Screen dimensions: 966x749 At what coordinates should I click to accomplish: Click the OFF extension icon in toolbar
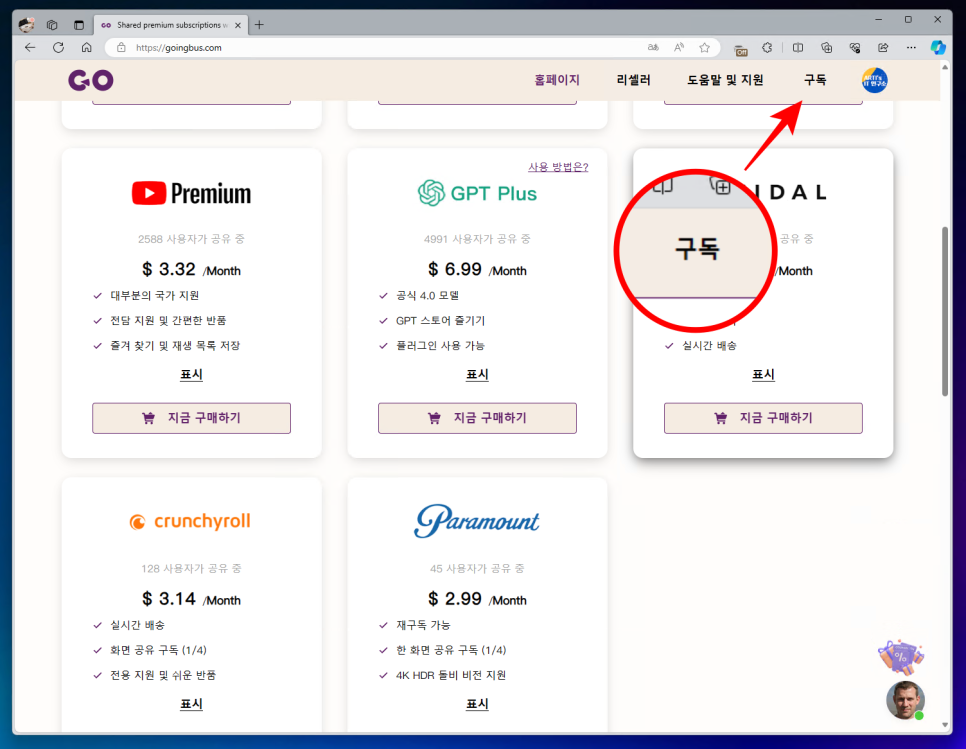click(x=741, y=49)
